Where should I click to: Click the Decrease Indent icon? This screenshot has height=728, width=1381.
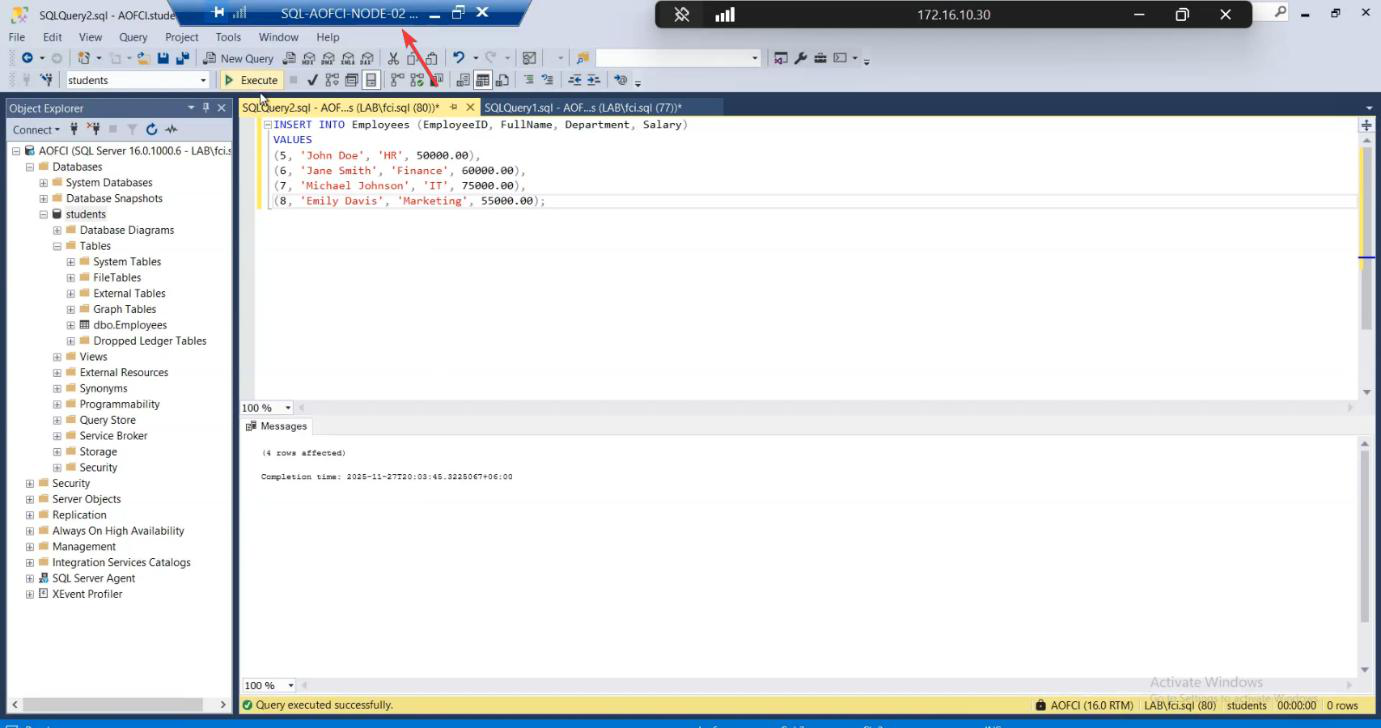coord(575,80)
